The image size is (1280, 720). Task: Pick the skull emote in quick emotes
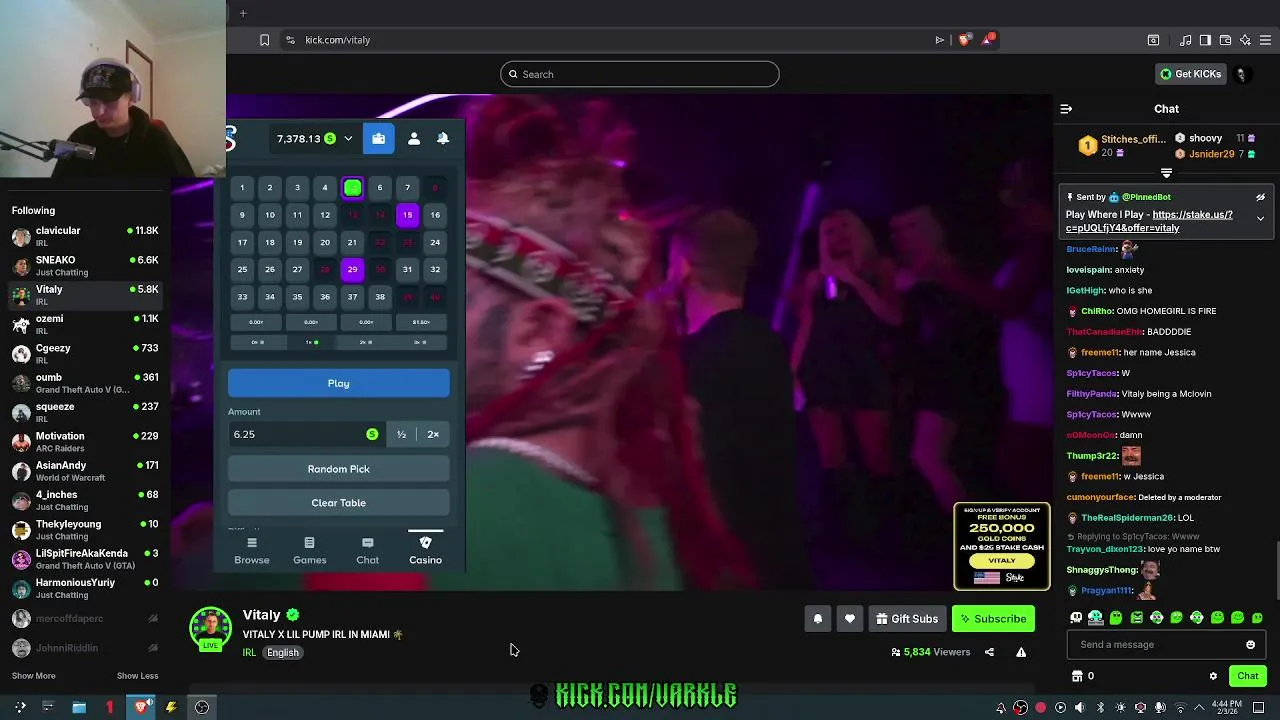1076,618
